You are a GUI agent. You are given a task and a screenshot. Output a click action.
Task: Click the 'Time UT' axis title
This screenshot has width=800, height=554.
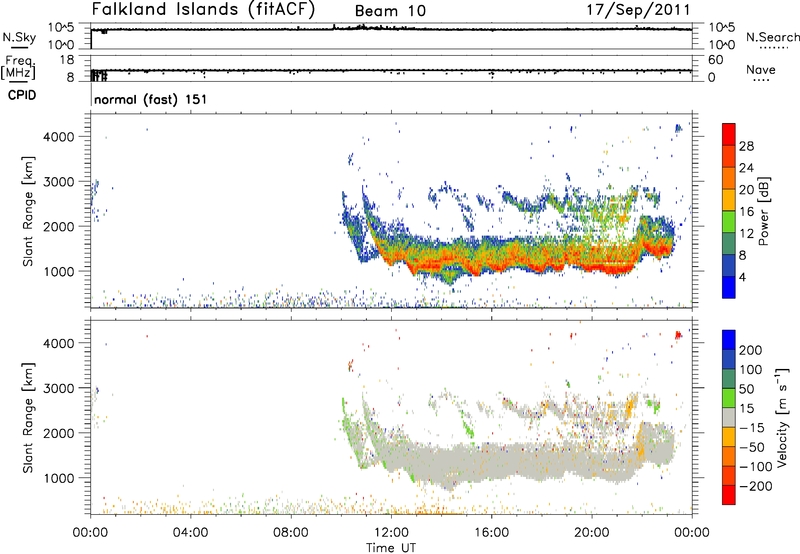[x=391, y=548]
